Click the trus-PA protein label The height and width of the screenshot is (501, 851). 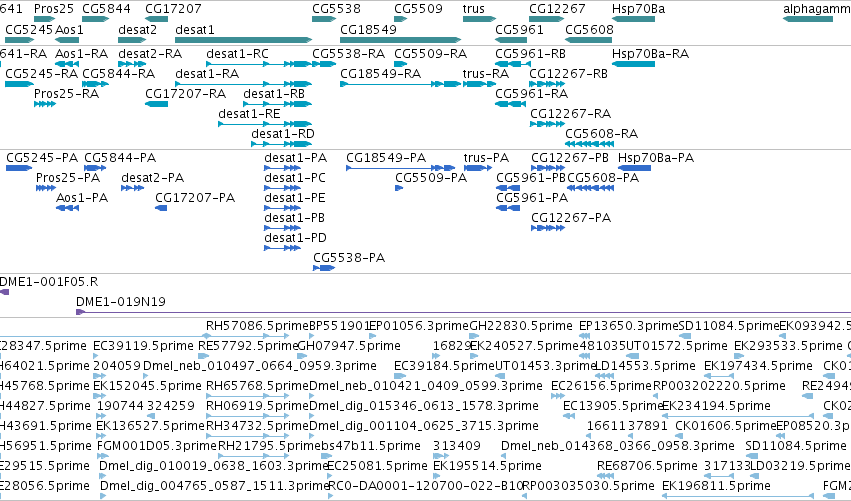(x=486, y=158)
